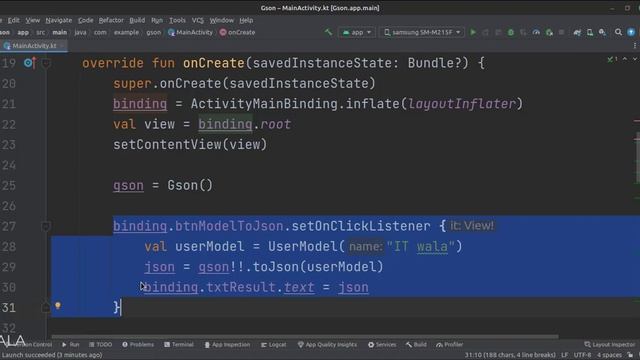The height and width of the screenshot is (360, 640).
Task: Open the SDK Manager toolbar icon
Action: pyautogui.click(x=602, y=32)
